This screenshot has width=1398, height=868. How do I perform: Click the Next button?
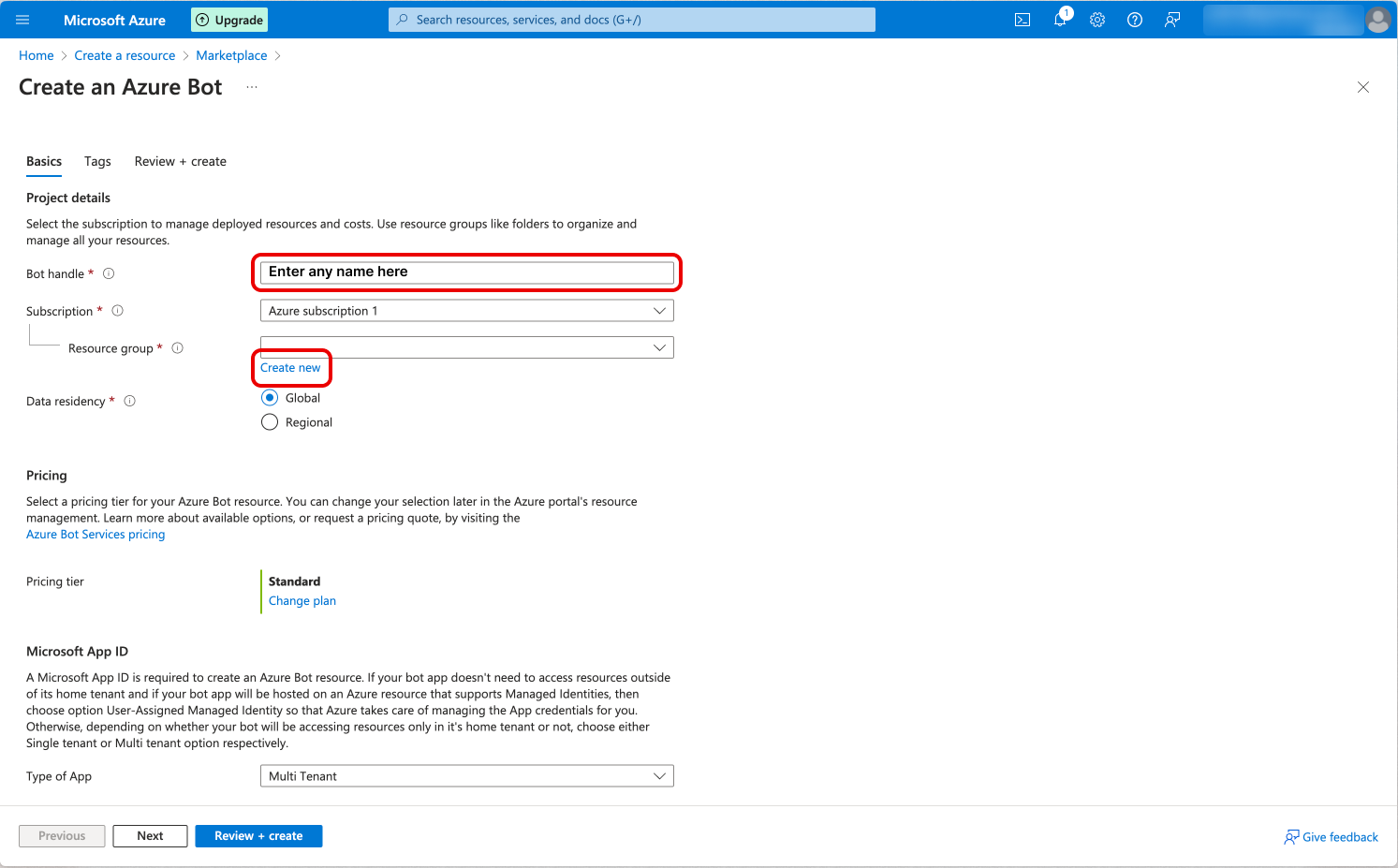[x=150, y=836]
